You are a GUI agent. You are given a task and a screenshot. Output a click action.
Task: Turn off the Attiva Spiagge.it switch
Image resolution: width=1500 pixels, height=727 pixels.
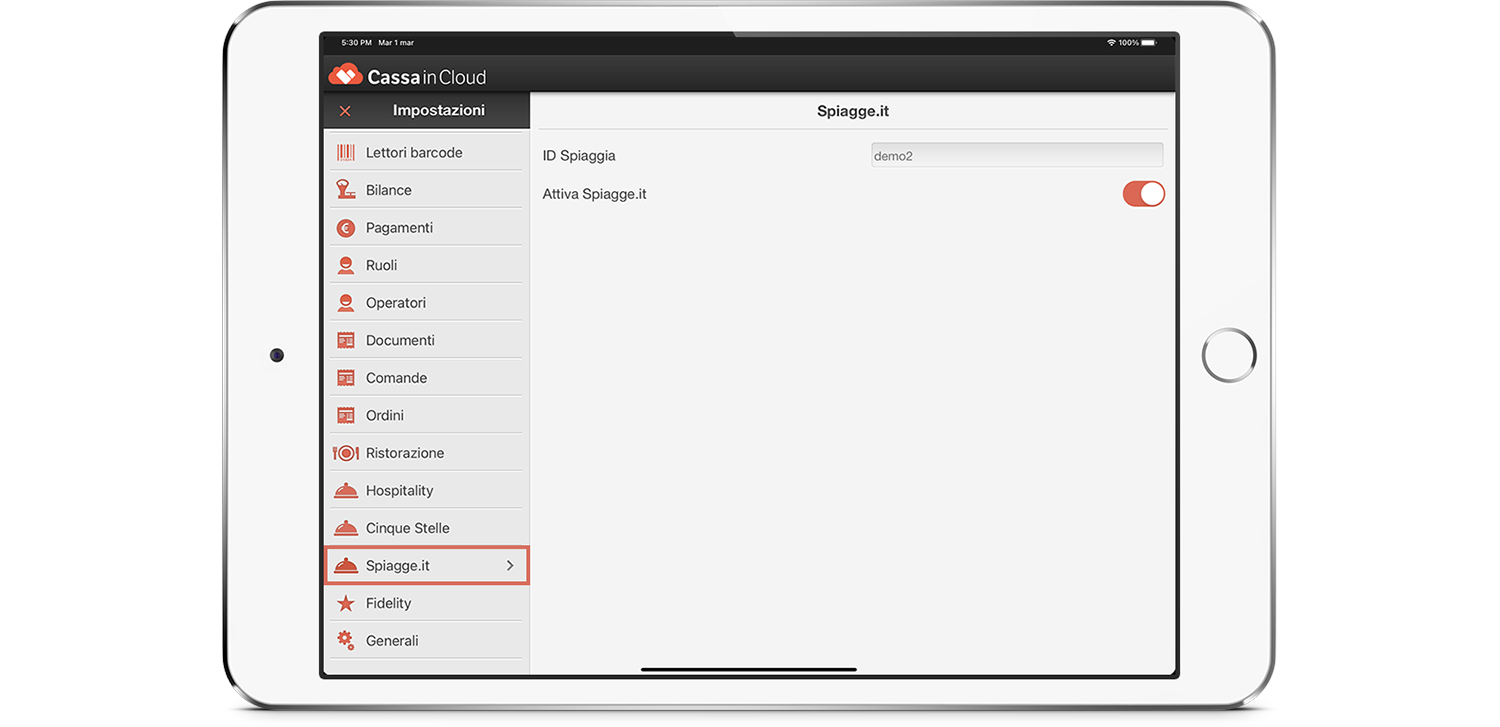click(x=1144, y=194)
